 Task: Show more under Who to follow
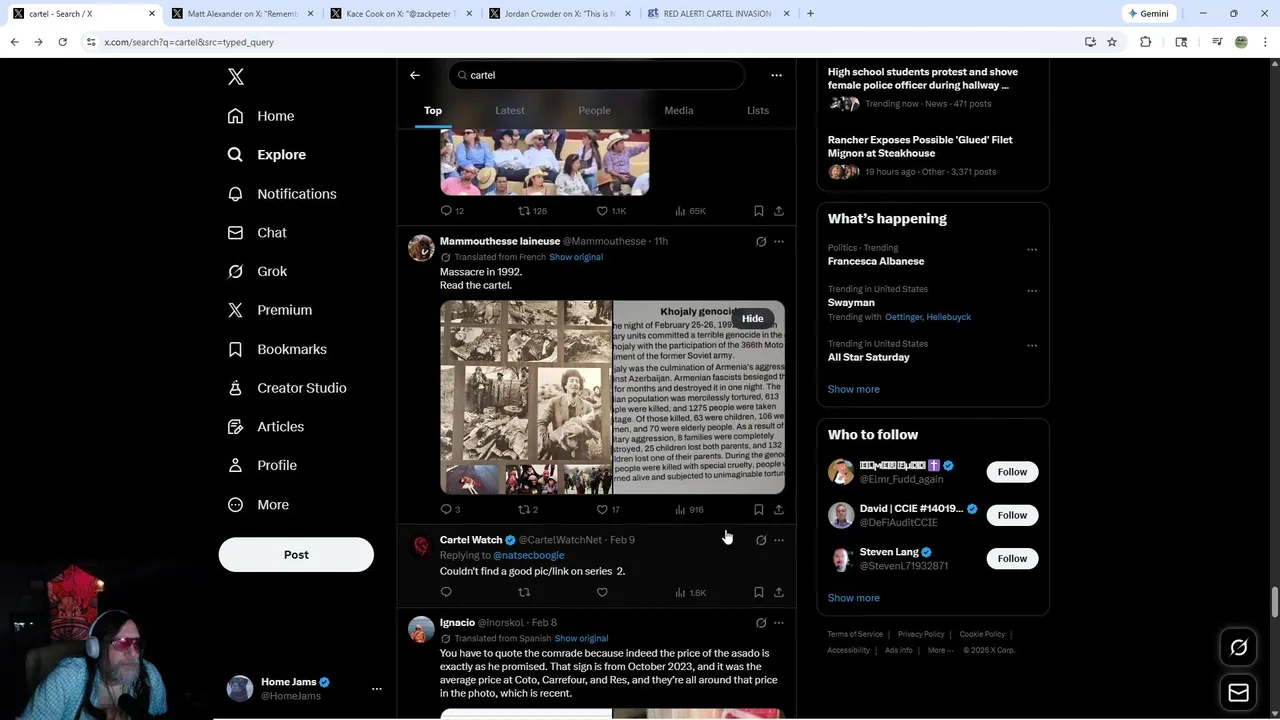(853, 598)
